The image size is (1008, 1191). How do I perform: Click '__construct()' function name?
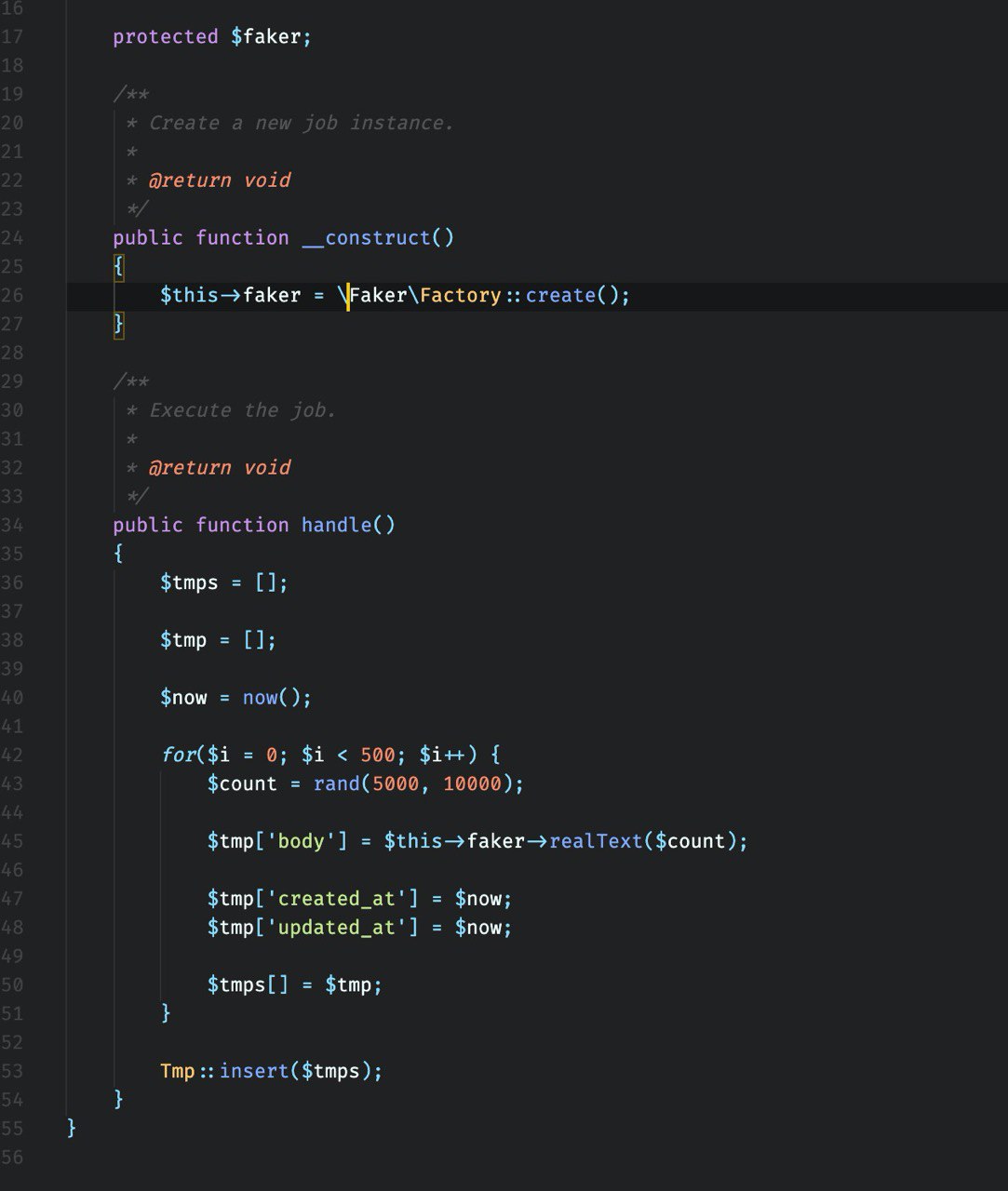[x=378, y=238]
